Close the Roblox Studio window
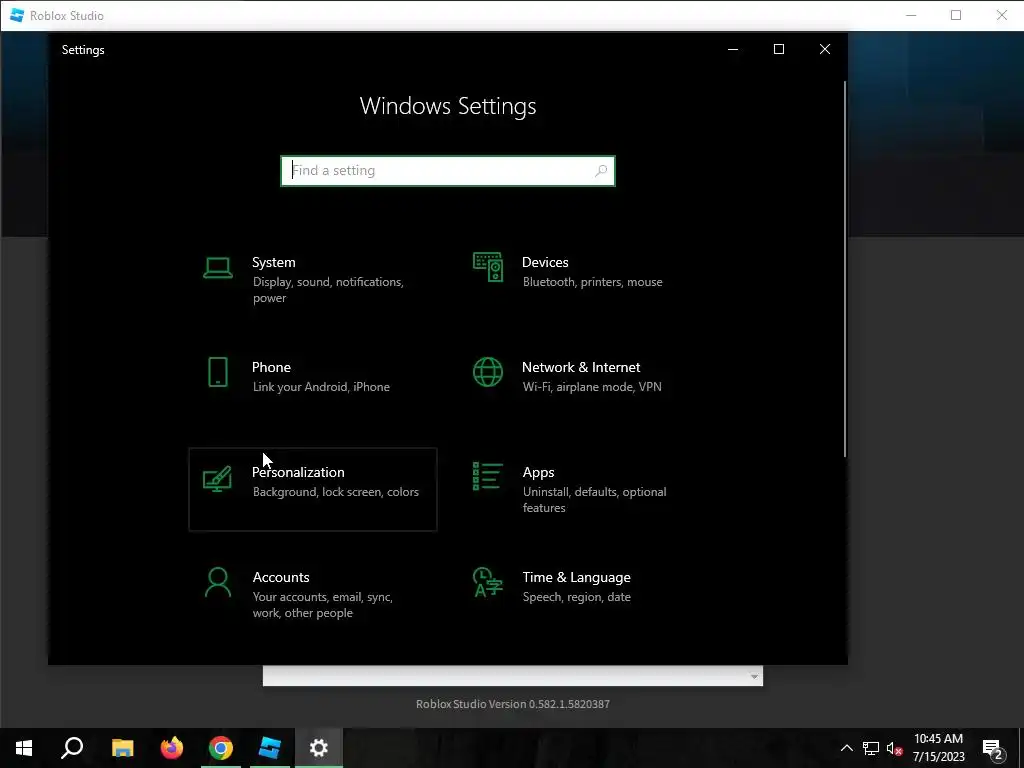This screenshot has height=768, width=1024. click(x=1002, y=15)
